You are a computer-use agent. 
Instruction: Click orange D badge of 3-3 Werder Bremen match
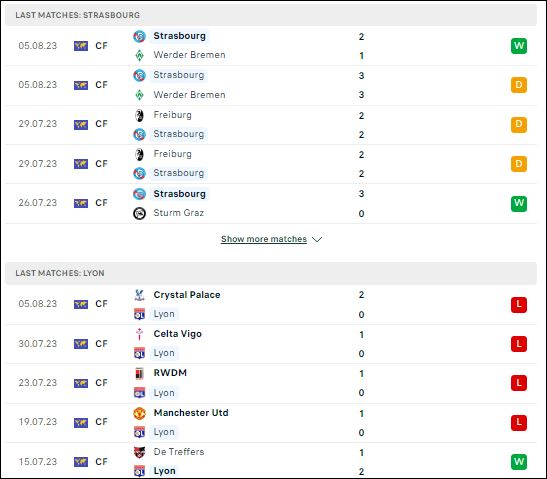[519, 85]
